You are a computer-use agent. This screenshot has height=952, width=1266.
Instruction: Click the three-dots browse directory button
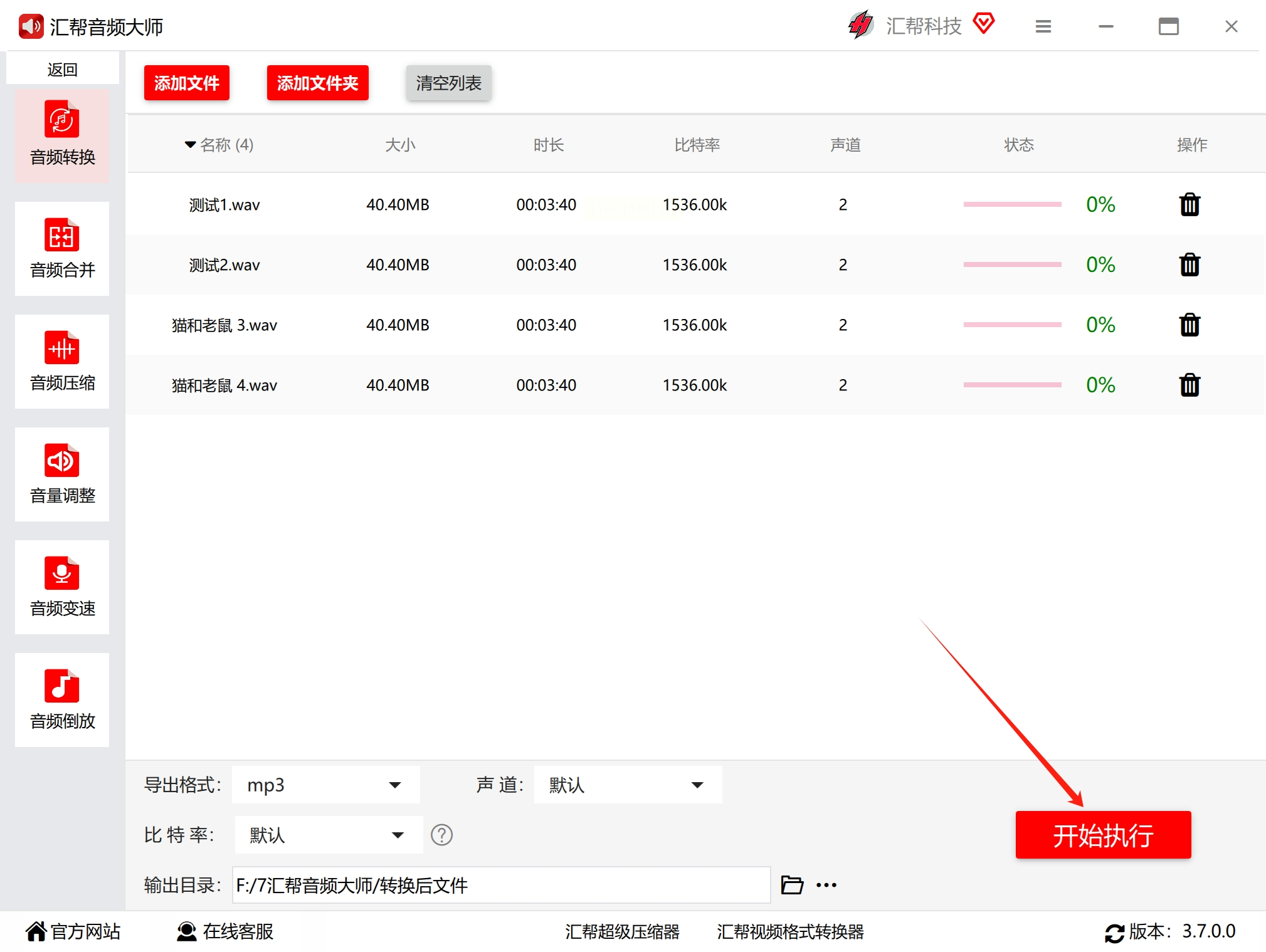[826, 885]
